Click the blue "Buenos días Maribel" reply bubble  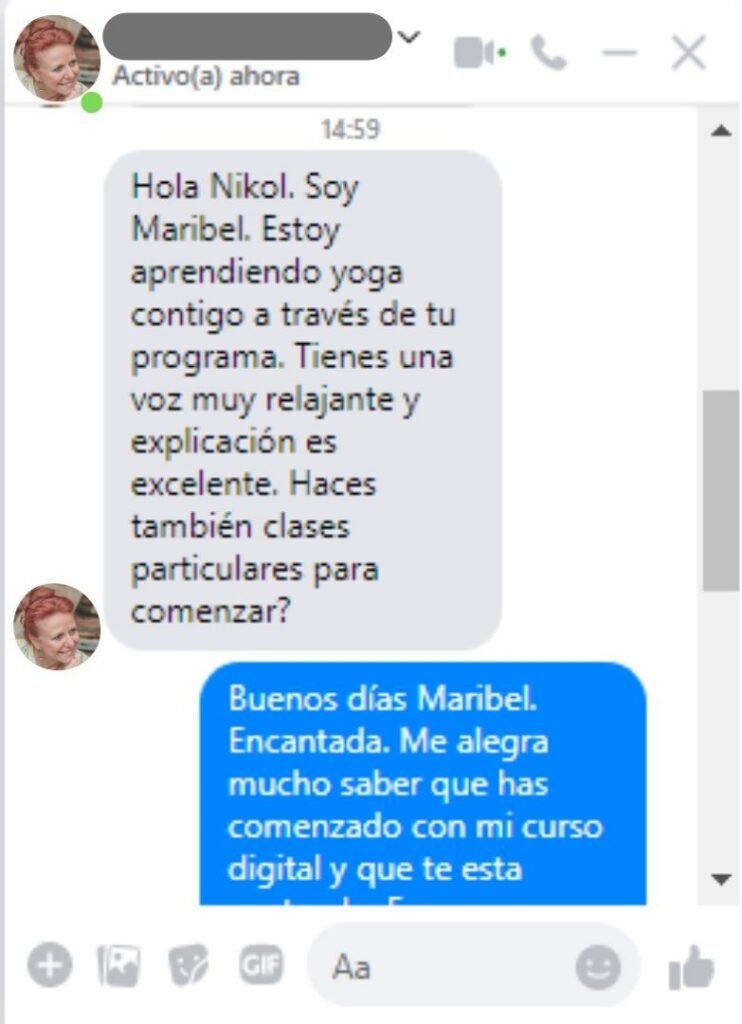(x=423, y=784)
